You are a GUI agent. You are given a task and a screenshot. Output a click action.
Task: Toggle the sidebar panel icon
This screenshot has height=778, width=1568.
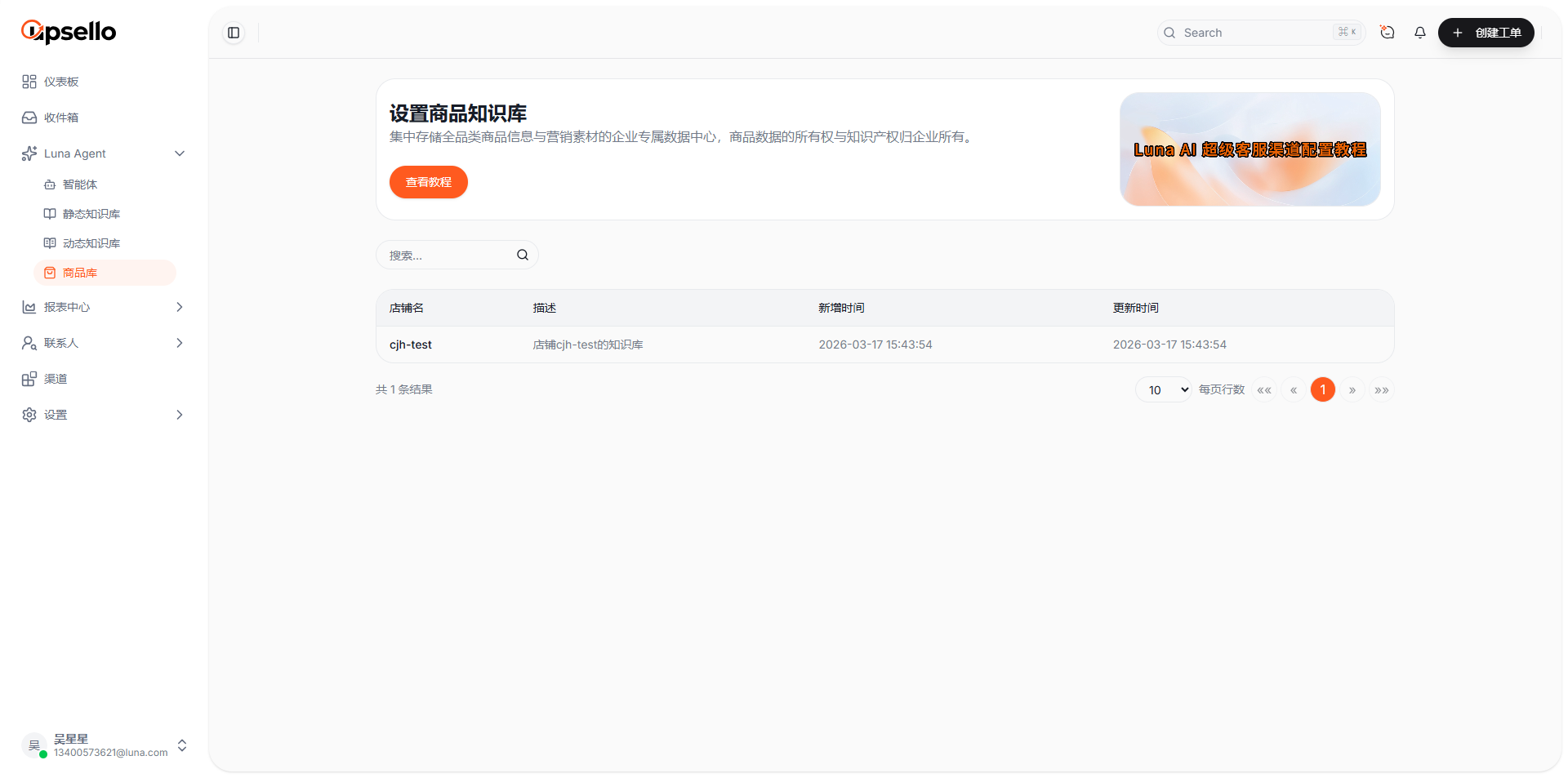click(x=234, y=33)
